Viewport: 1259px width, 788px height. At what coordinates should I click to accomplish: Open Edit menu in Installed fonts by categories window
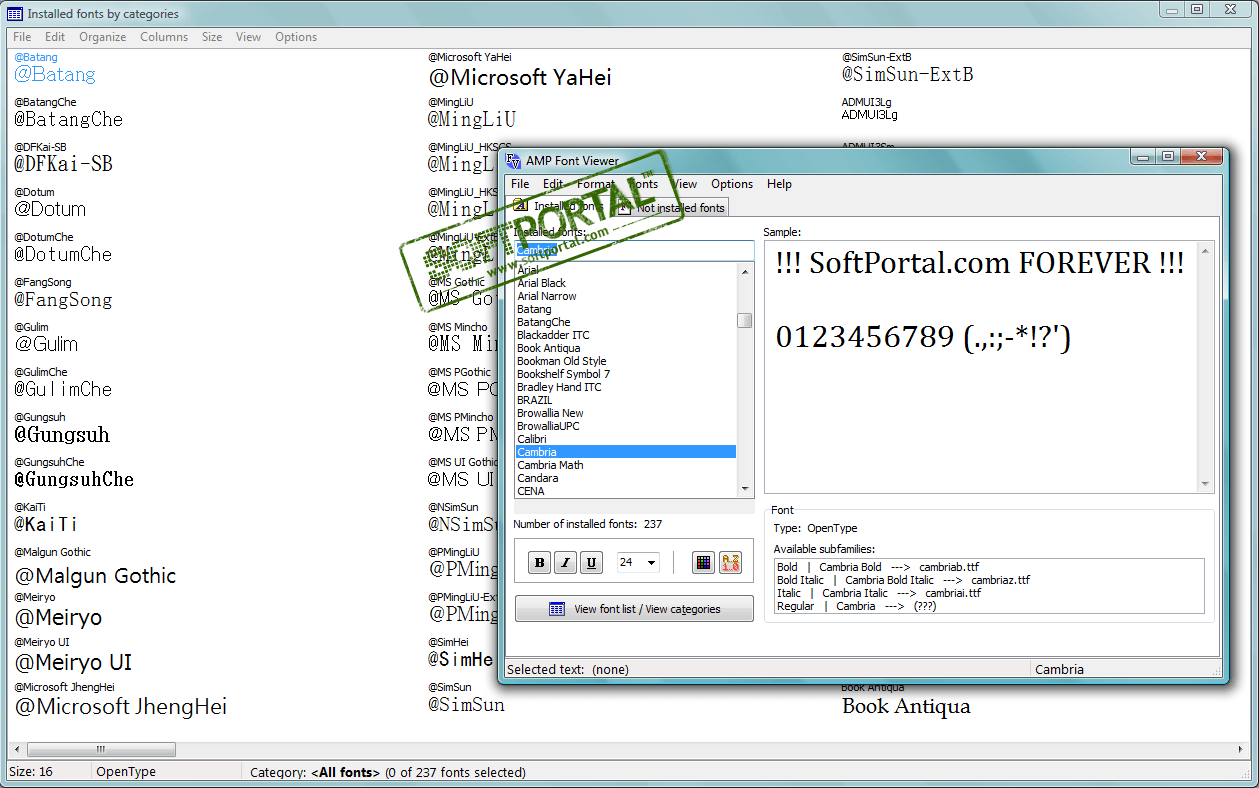coord(55,37)
